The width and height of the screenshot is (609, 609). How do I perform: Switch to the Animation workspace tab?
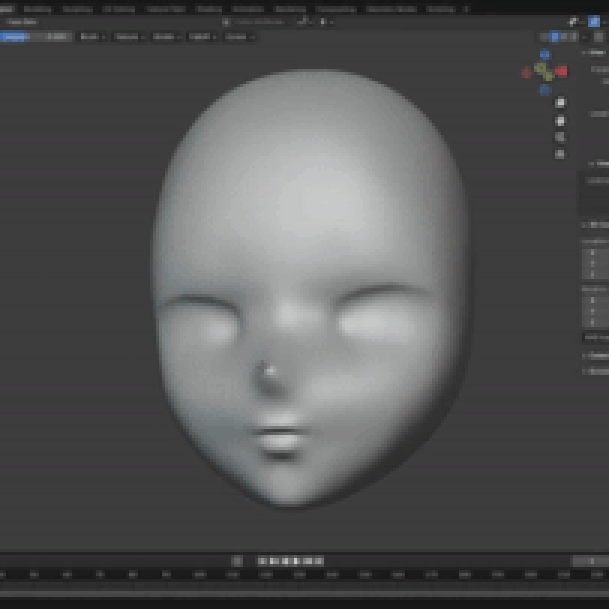[248, 9]
